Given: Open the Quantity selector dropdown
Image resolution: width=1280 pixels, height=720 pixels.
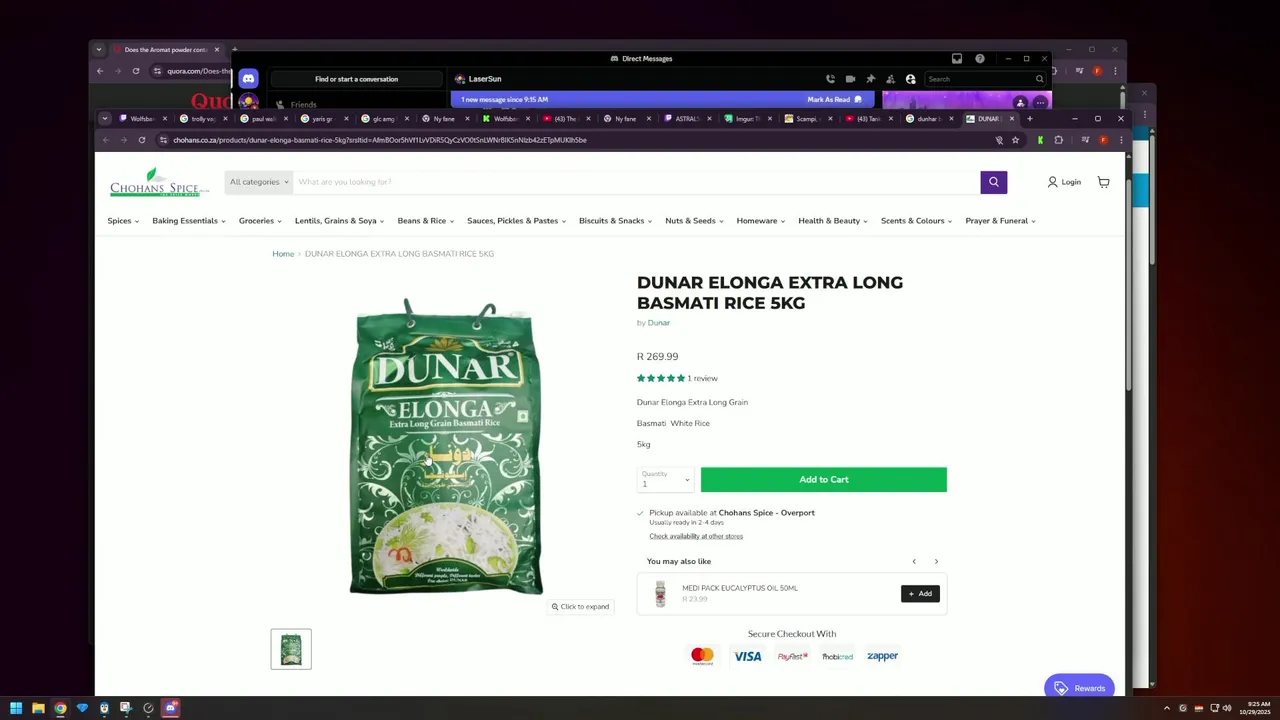Looking at the screenshot, I should pos(664,480).
